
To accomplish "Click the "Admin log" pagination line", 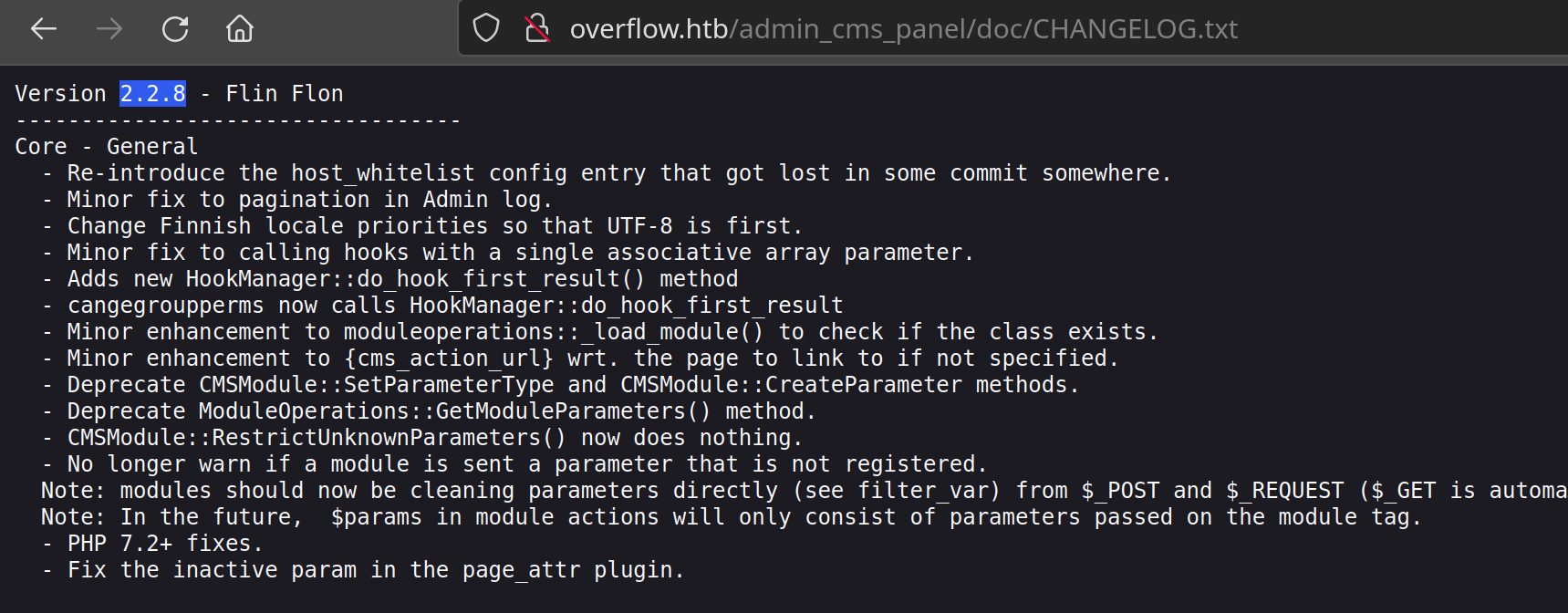I will pyautogui.click(x=310, y=200).
